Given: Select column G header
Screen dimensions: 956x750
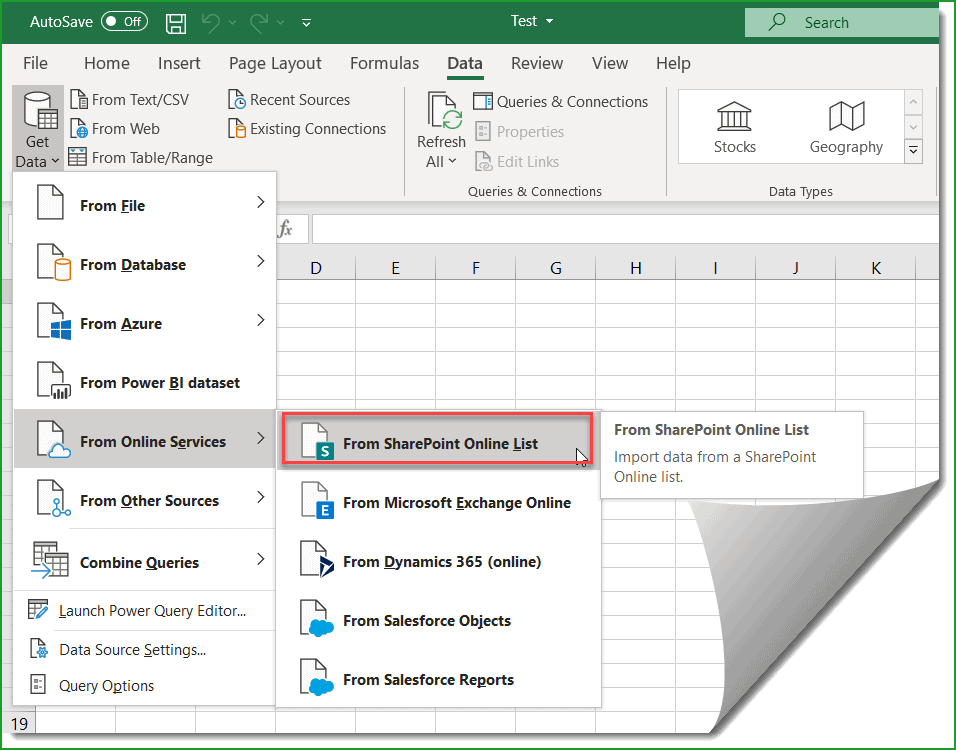Looking at the screenshot, I should click(555, 268).
